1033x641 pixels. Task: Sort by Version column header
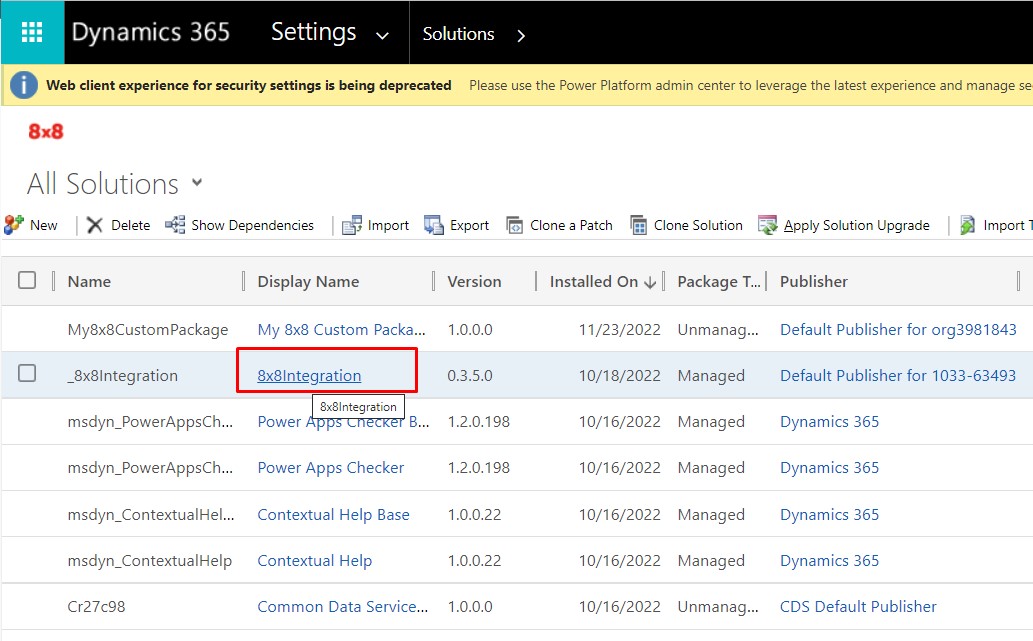click(474, 281)
